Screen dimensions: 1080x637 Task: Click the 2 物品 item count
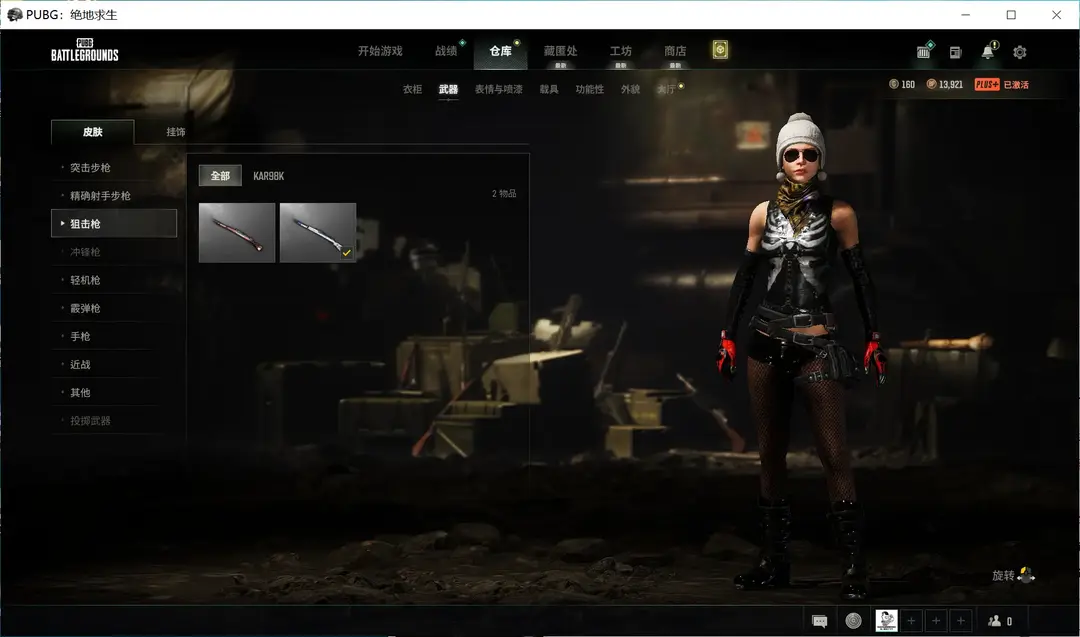pos(504,194)
